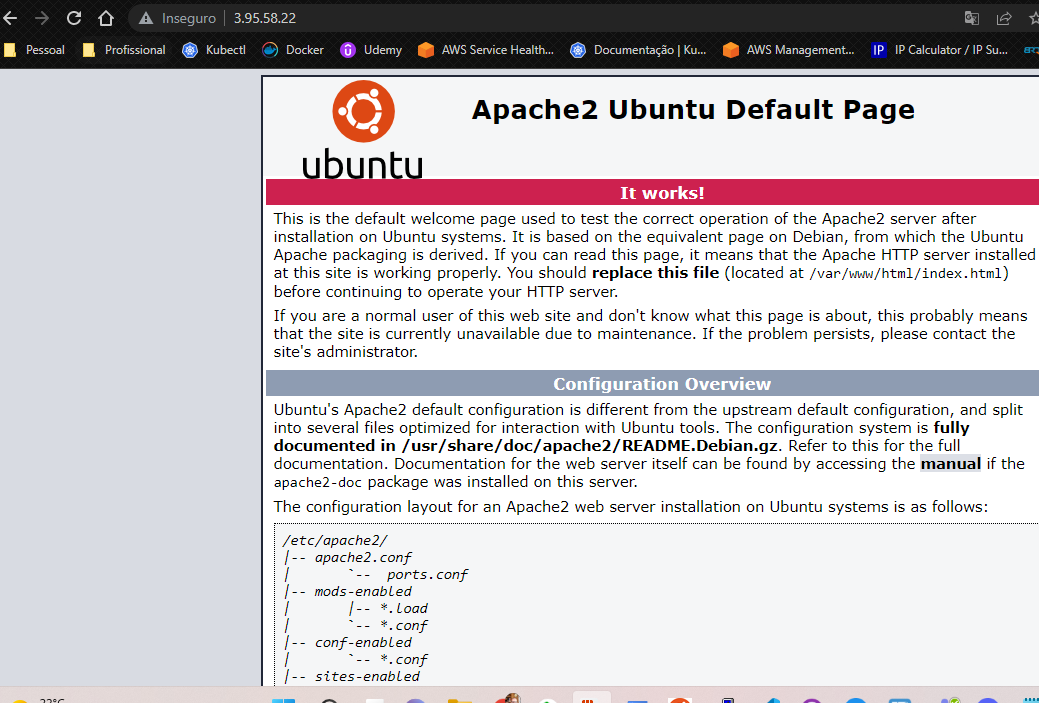Click the translate page icon
The width and height of the screenshot is (1039, 703).
point(971,18)
